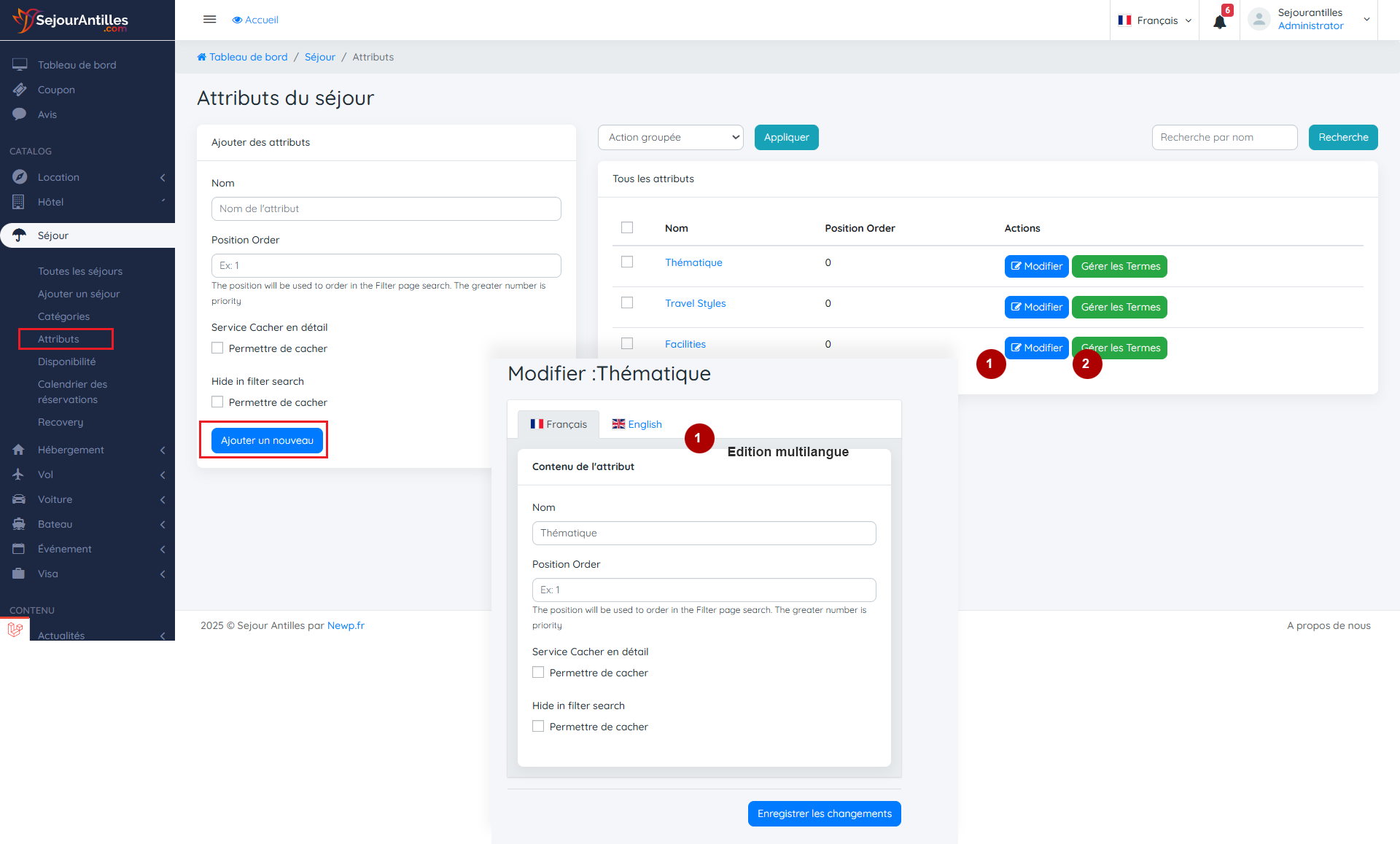Open the Français language dropdown in header
The width and height of the screenshot is (1400, 844).
[1155, 20]
